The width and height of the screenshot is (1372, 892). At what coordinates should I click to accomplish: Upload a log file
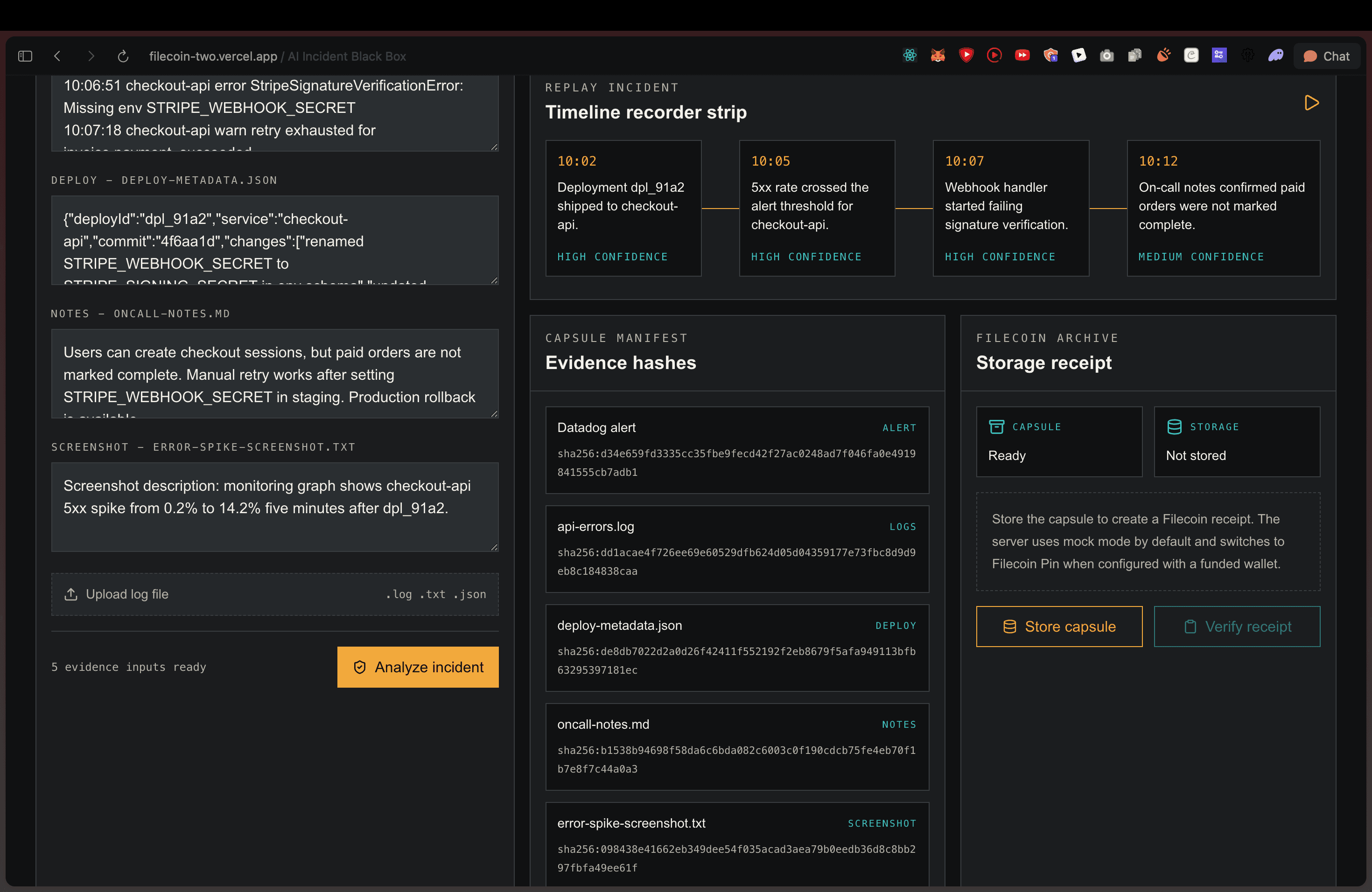(275, 594)
